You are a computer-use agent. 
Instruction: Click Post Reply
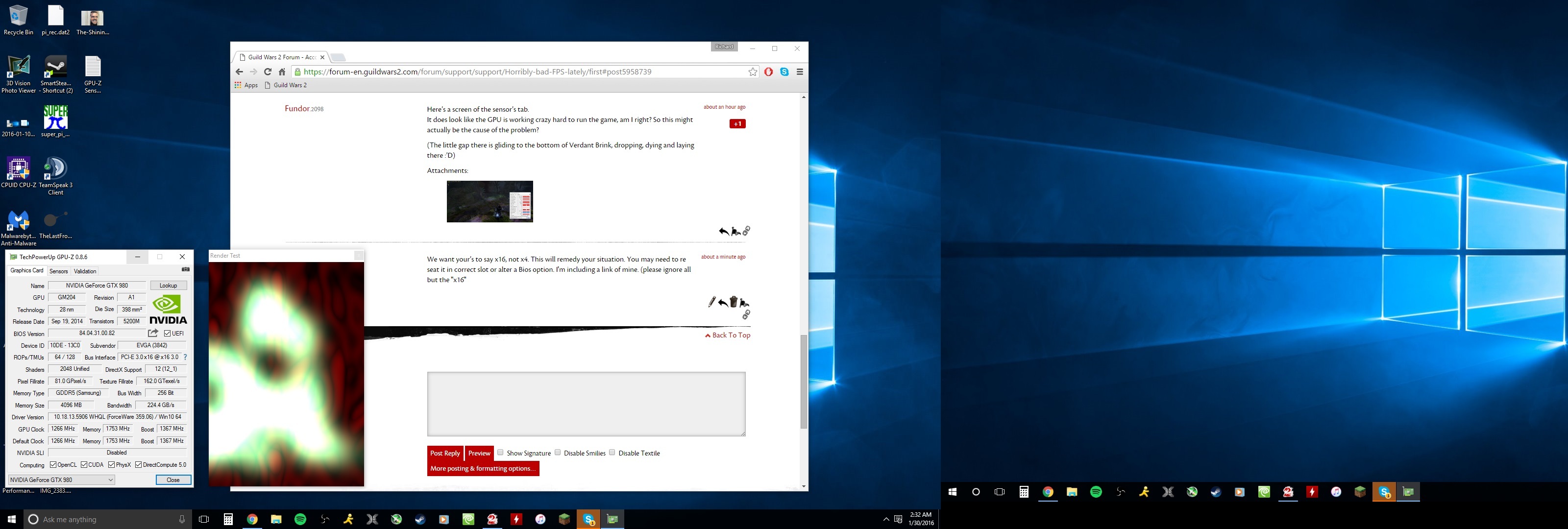click(x=445, y=454)
